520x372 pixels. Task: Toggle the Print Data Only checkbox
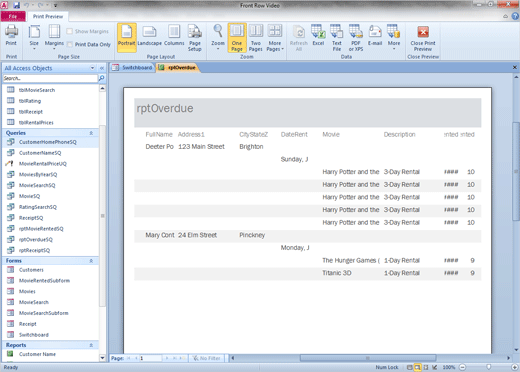[x=70, y=44]
